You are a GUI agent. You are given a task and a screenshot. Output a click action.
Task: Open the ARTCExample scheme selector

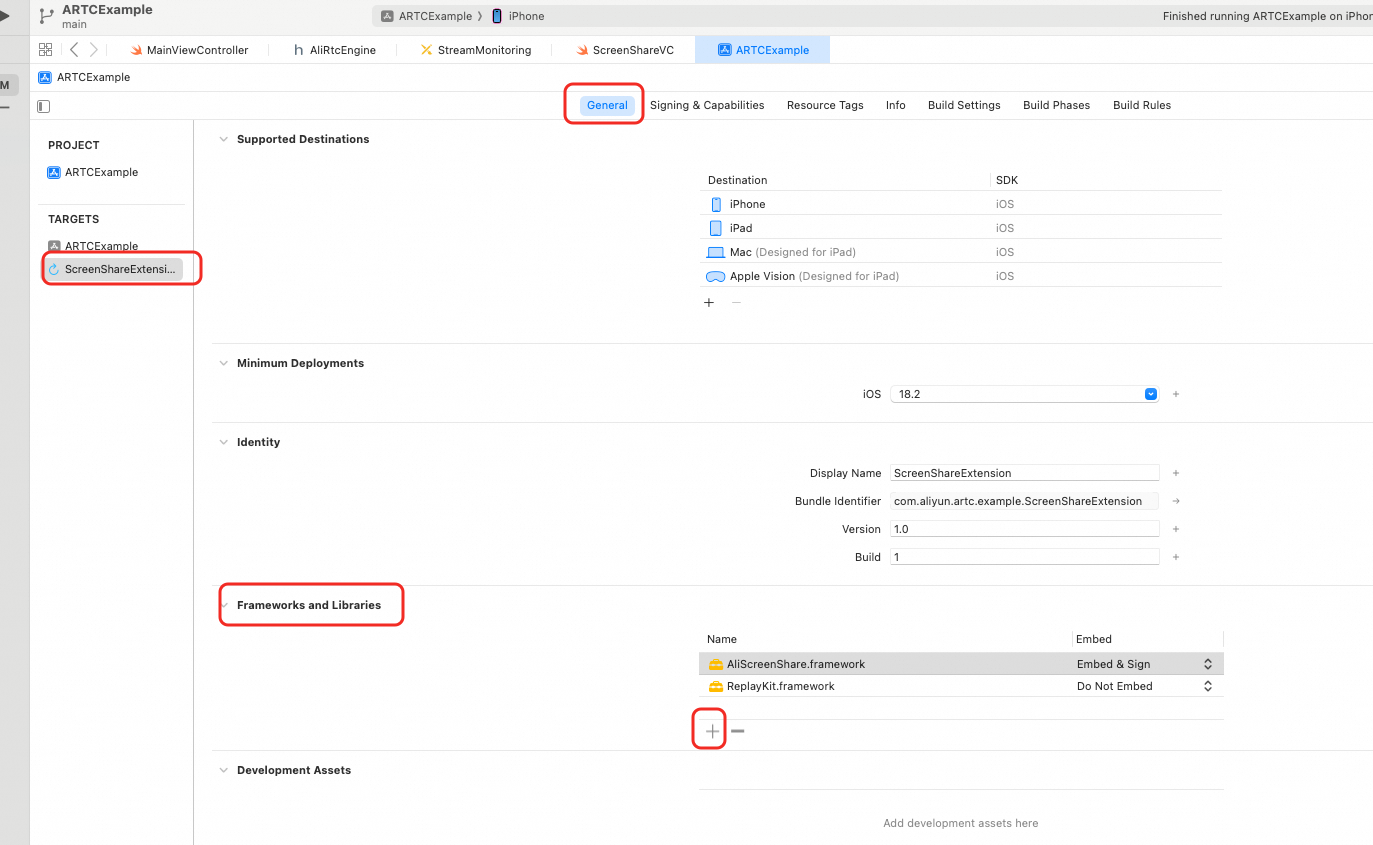coord(427,16)
